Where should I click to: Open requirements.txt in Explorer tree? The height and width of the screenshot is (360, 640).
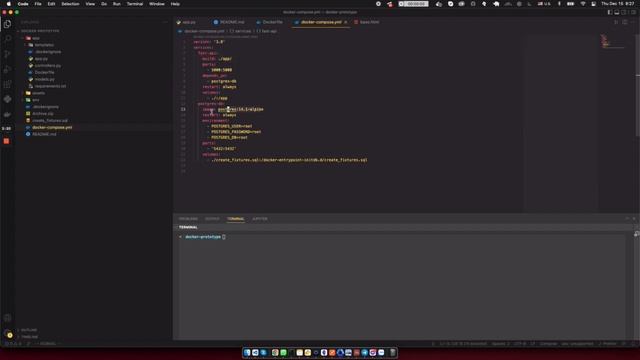pos(50,86)
